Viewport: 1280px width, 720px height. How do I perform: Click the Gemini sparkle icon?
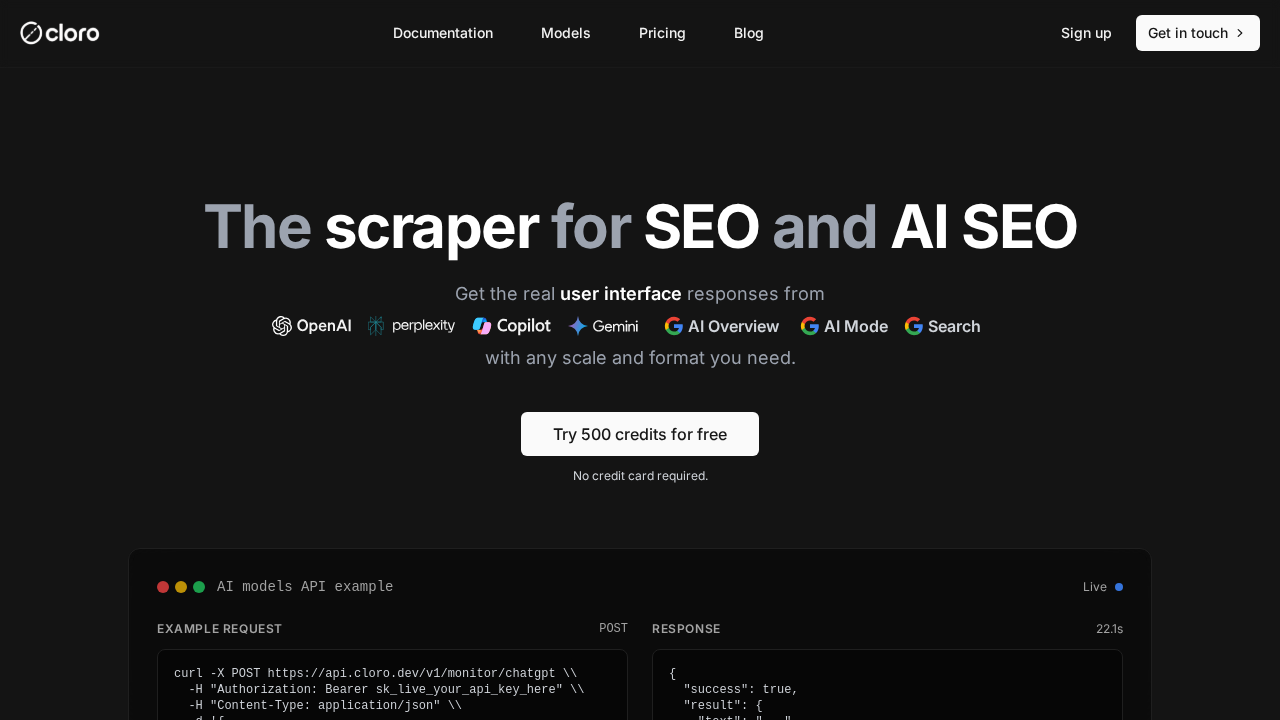coord(578,326)
